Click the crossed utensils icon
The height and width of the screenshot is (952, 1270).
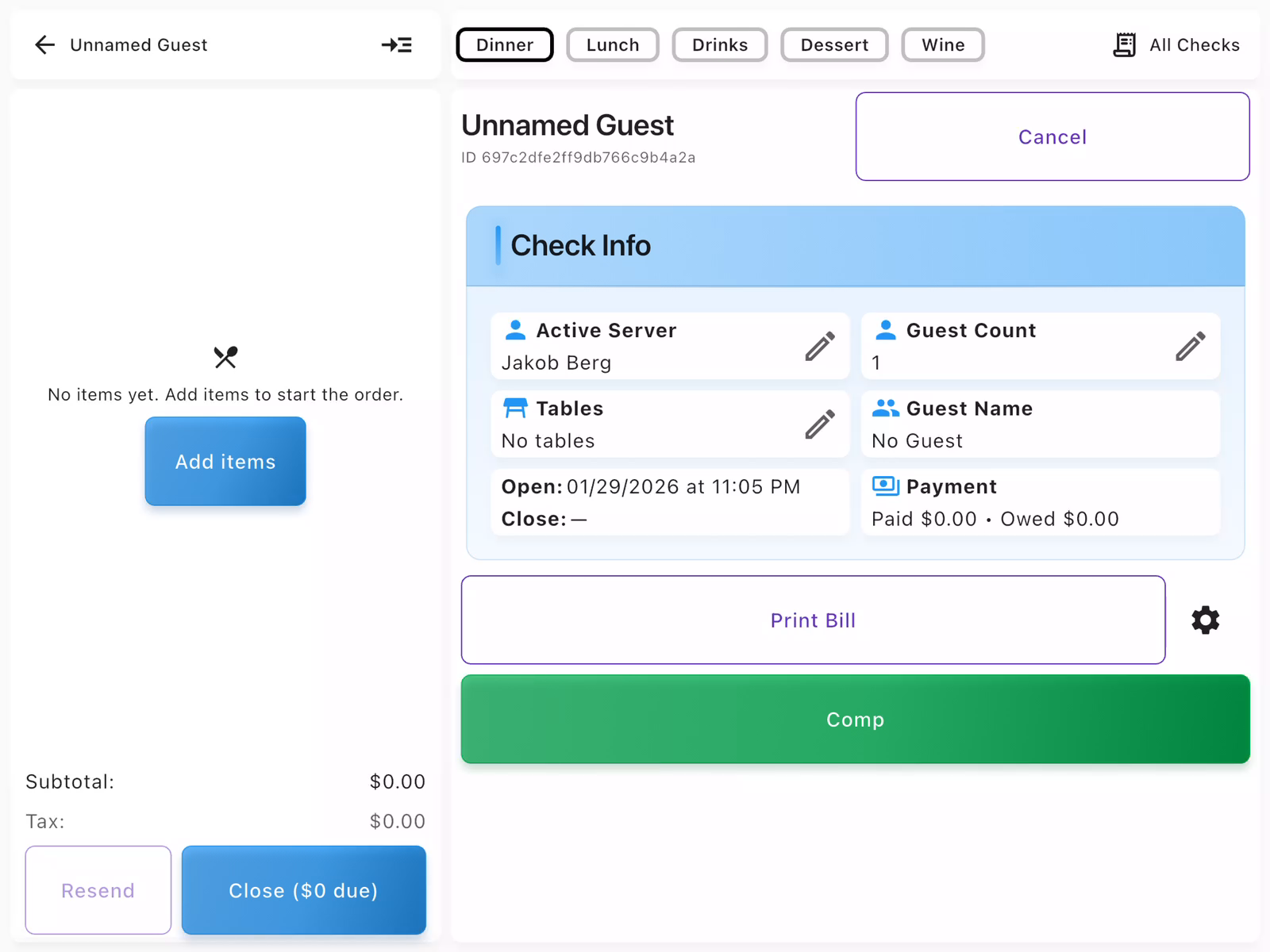click(225, 358)
